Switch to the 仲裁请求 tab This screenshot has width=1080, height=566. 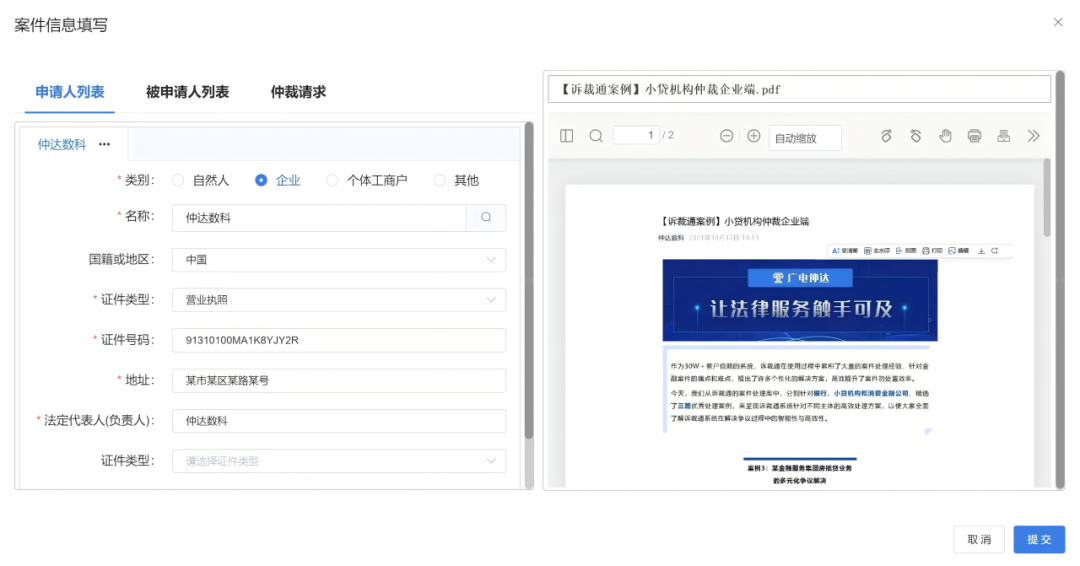pos(298,92)
